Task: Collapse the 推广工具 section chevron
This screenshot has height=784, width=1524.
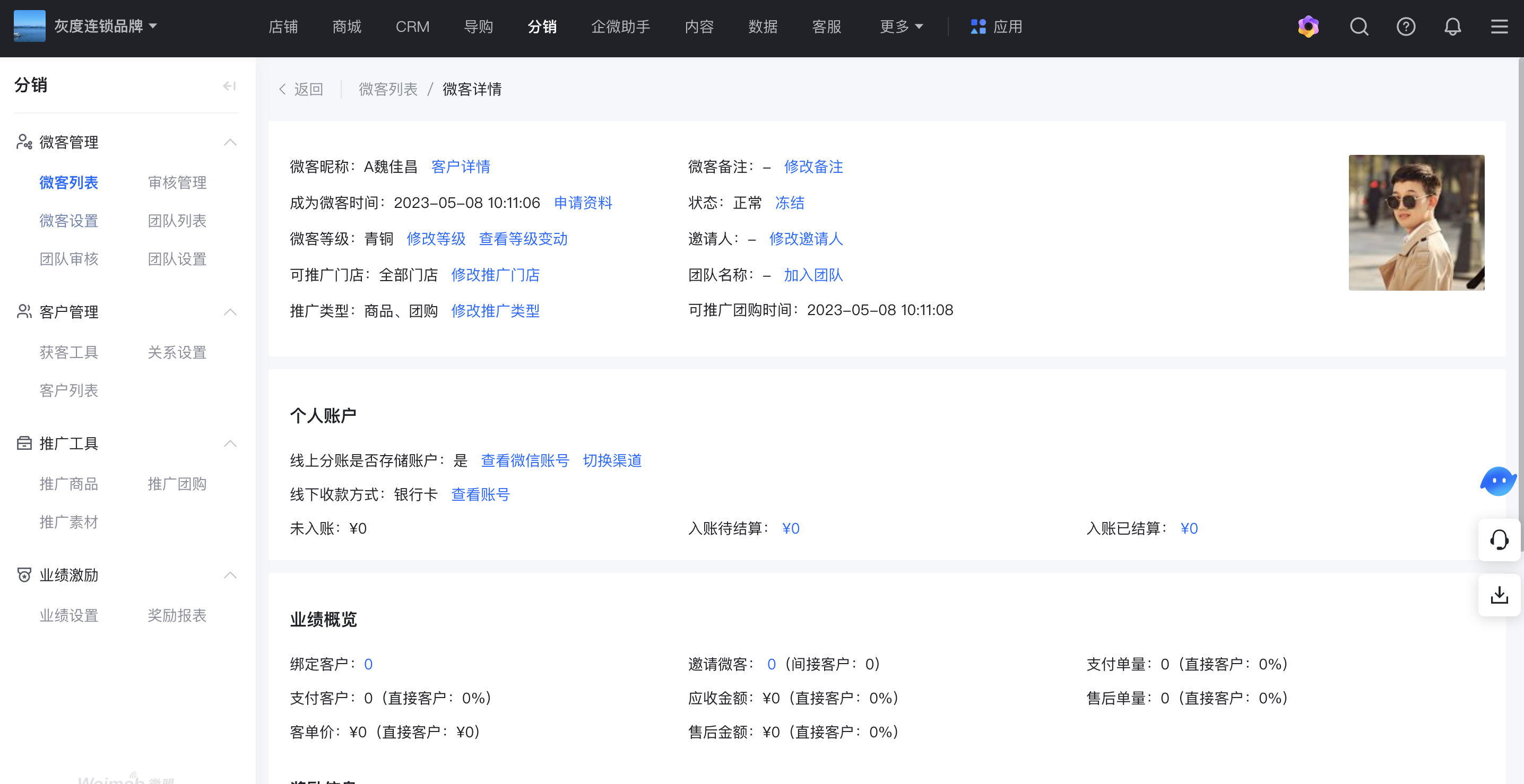Action: coord(230,443)
